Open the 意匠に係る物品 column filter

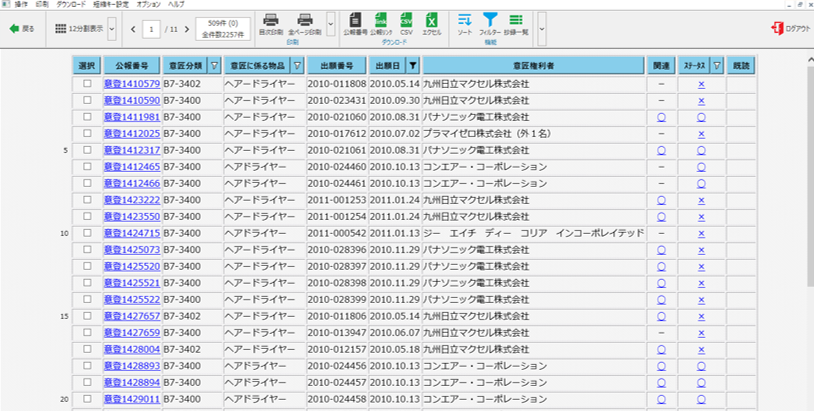pos(297,65)
